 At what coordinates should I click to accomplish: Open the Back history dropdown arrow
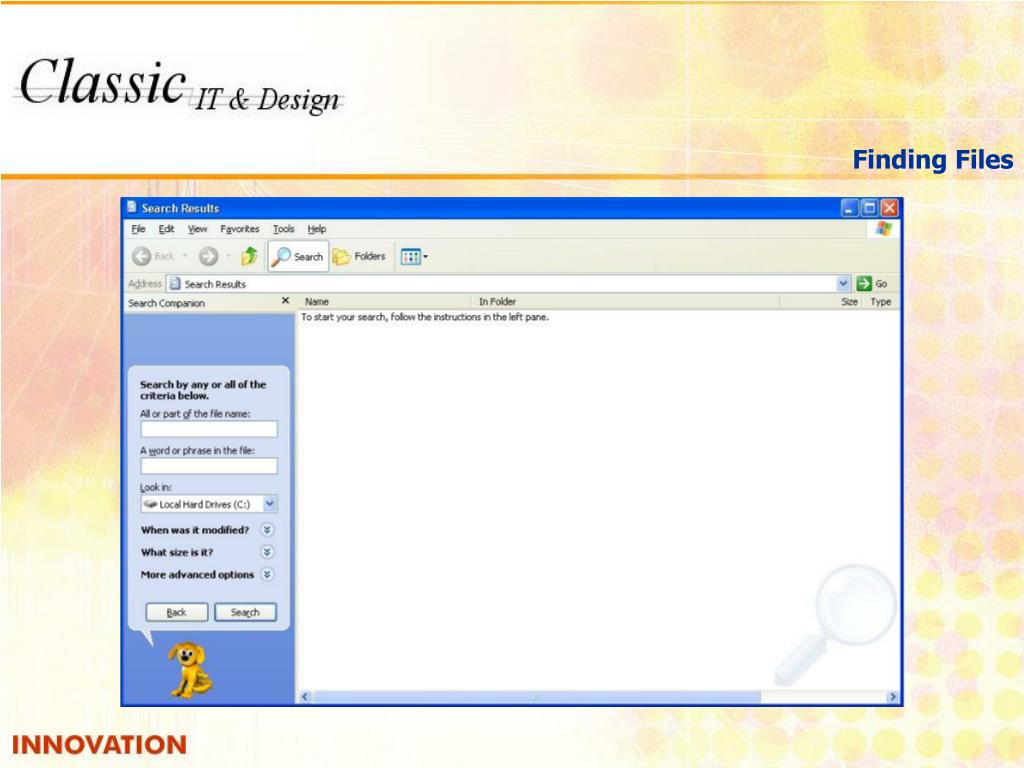tap(185, 256)
